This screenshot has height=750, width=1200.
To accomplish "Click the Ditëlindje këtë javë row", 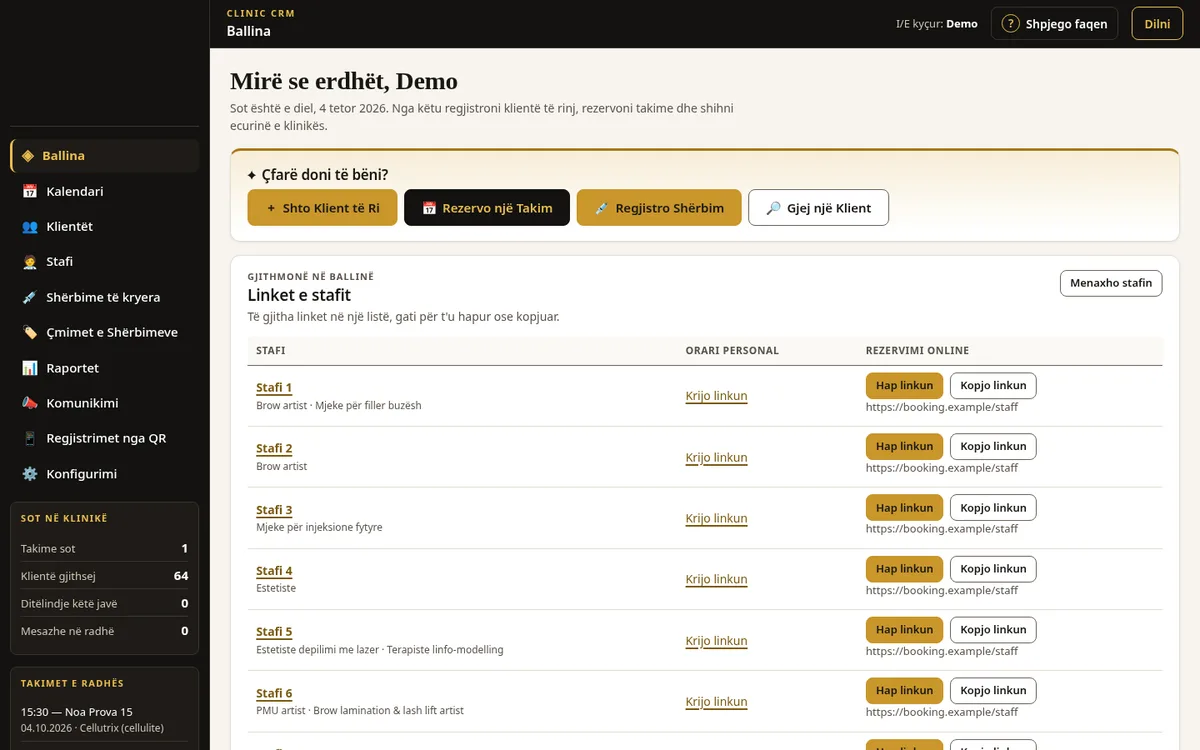I will (x=105, y=604).
